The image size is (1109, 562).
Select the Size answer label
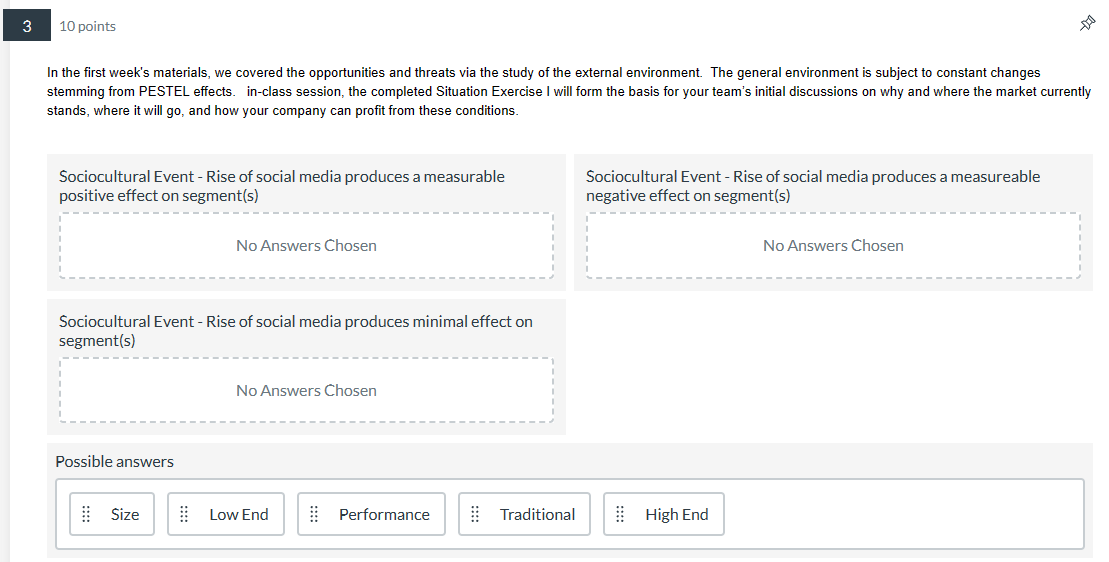click(125, 515)
